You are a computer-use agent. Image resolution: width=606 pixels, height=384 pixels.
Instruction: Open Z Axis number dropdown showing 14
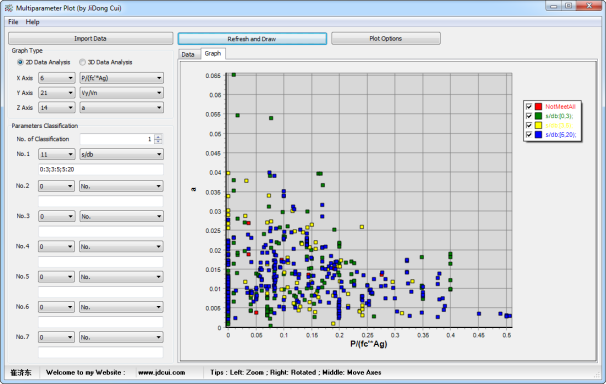(x=56, y=107)
